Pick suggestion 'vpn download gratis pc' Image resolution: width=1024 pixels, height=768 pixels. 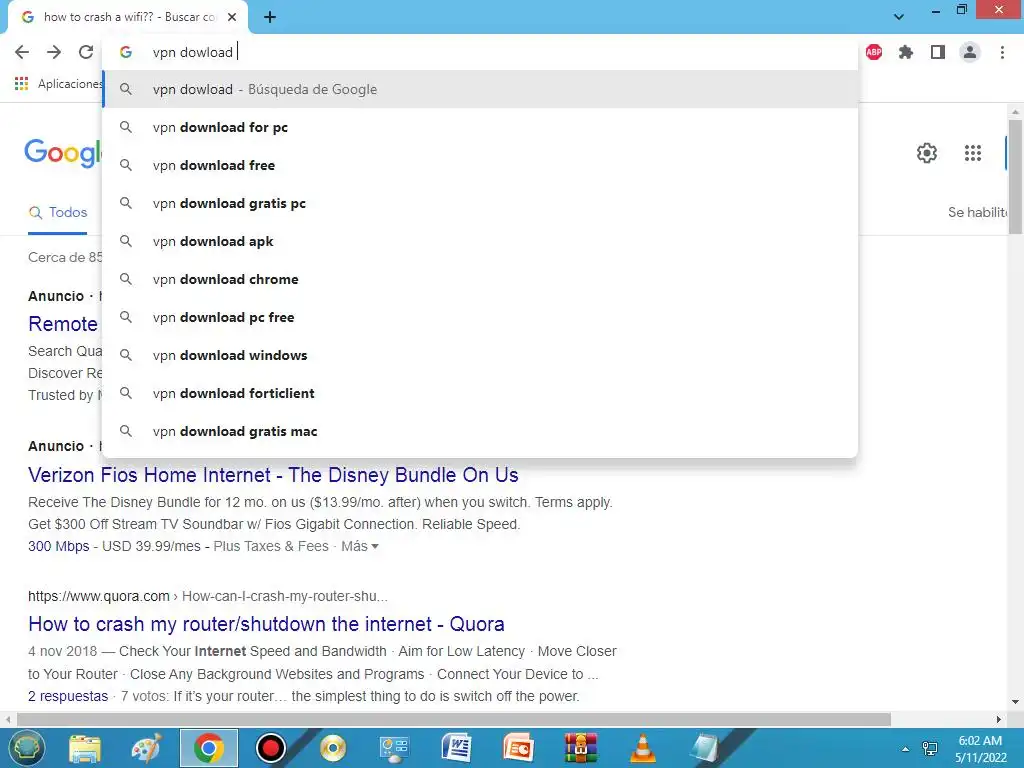click(x=480, y=203)
